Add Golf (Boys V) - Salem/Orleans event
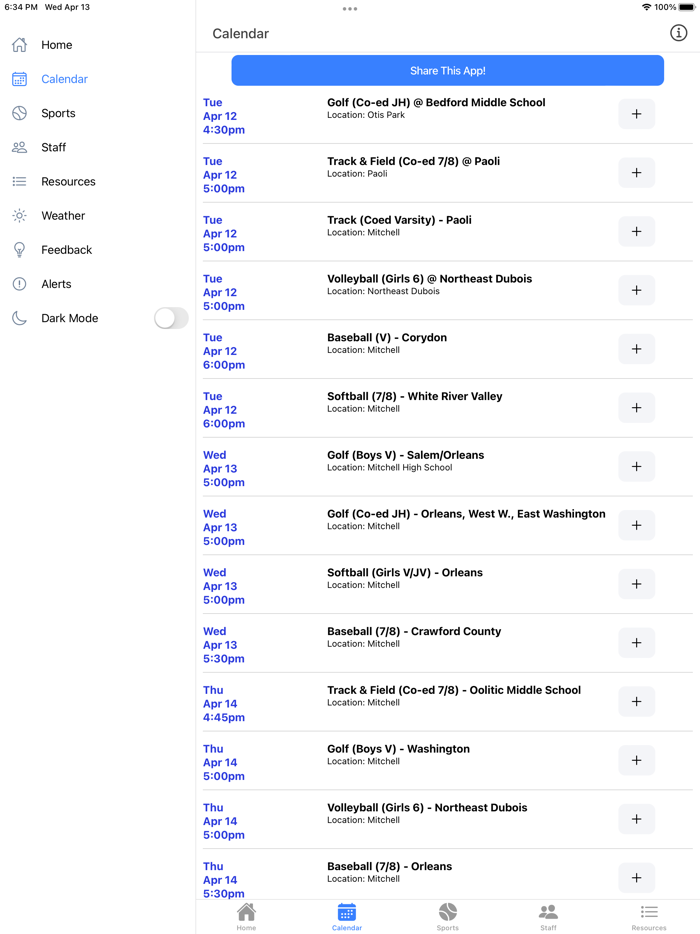 click(x=636, y=466)
